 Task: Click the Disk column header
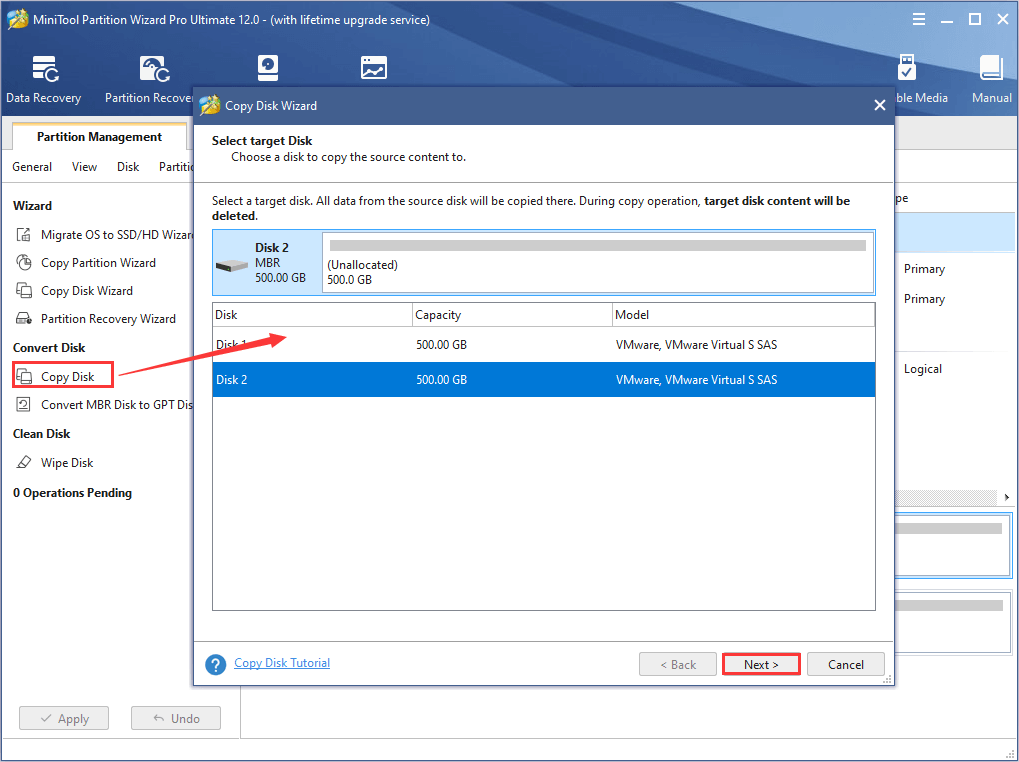click(x=313, y=314)
